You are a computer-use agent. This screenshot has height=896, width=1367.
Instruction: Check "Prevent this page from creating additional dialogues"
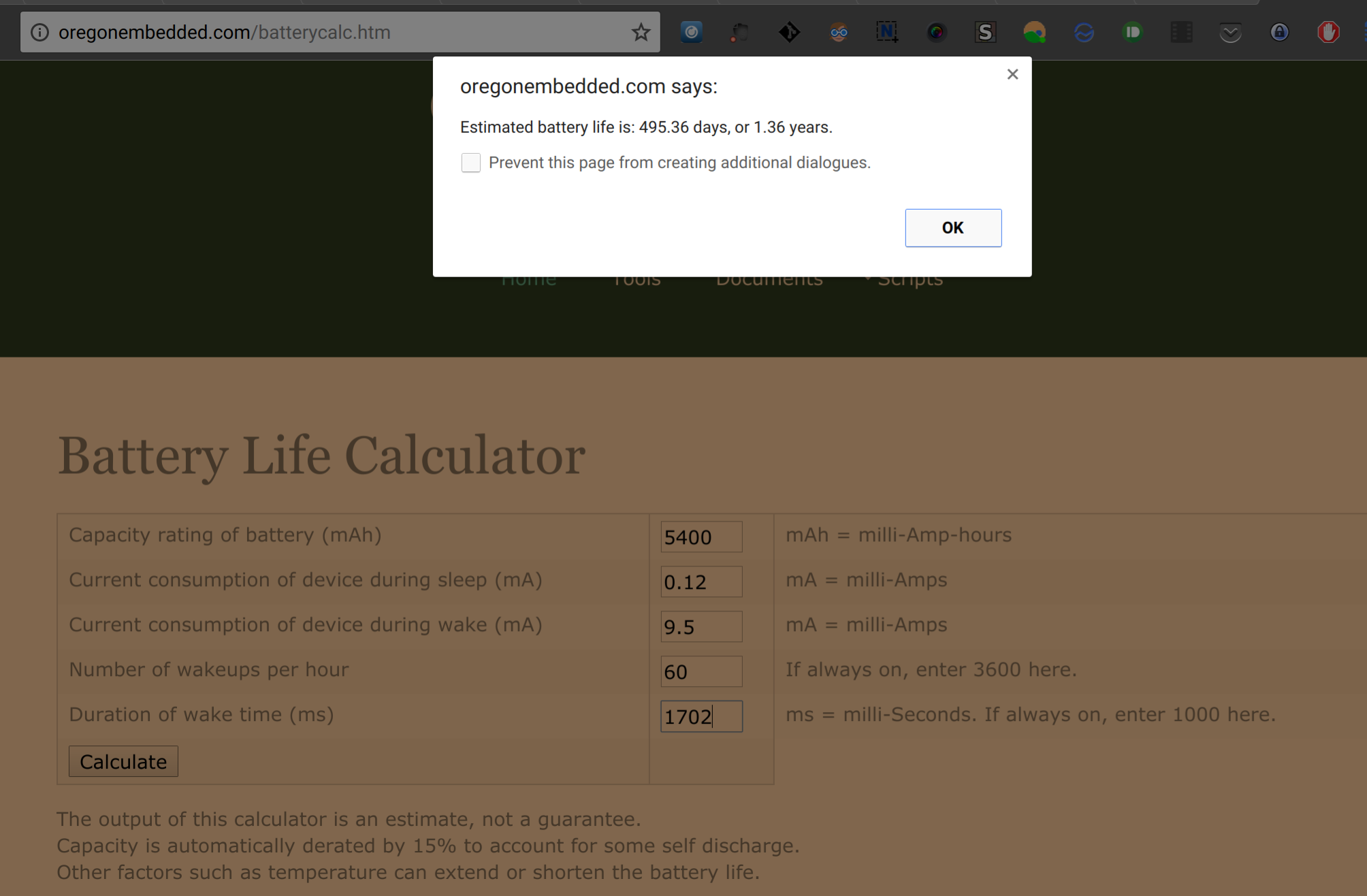pos(471,163)
